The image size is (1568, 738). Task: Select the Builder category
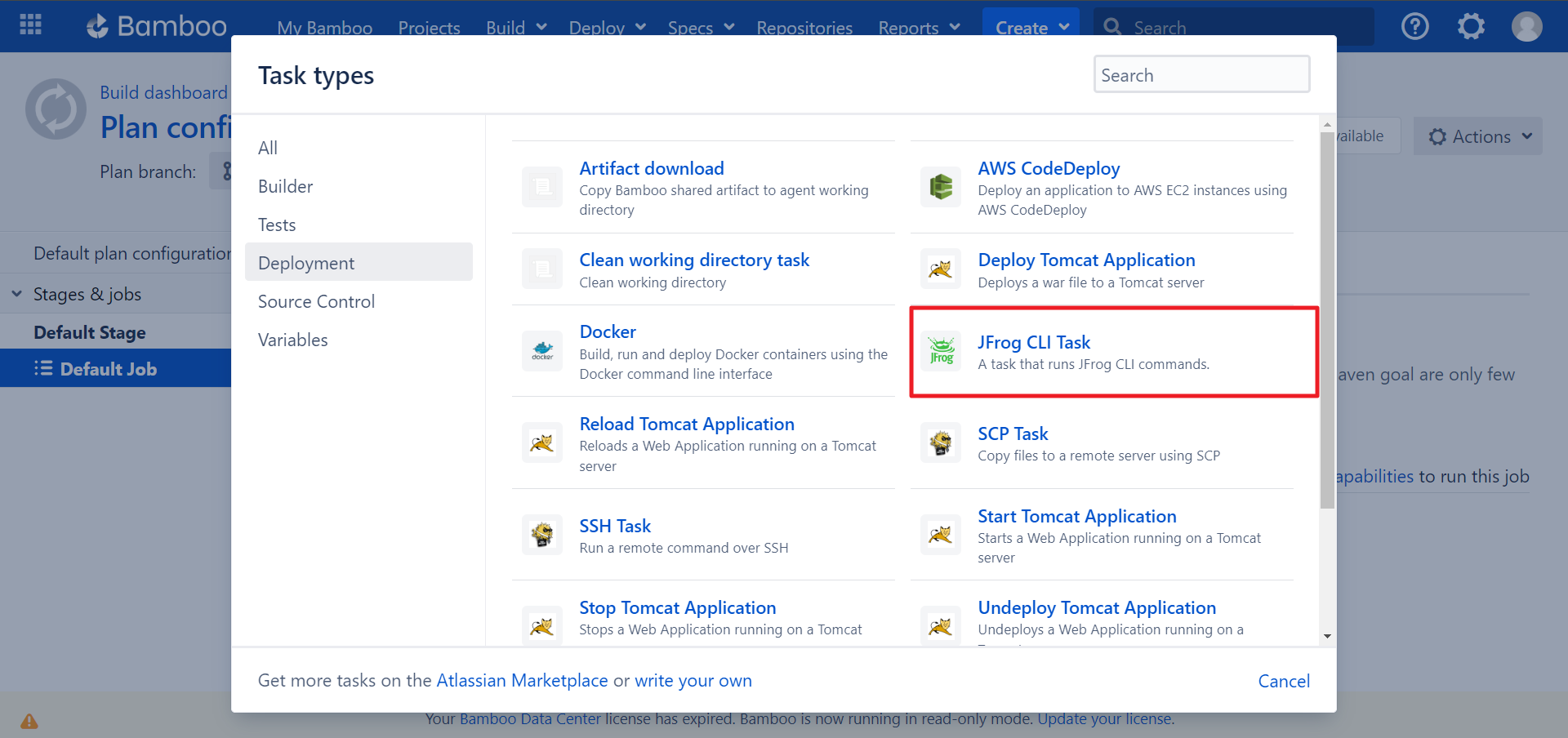(359, 186)
